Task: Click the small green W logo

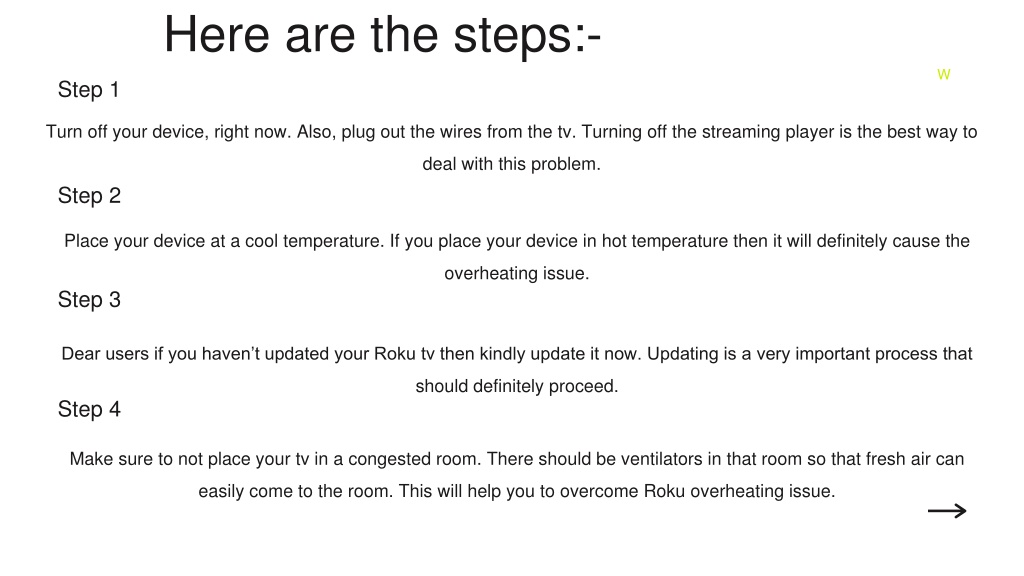Action: coord(944,74)
